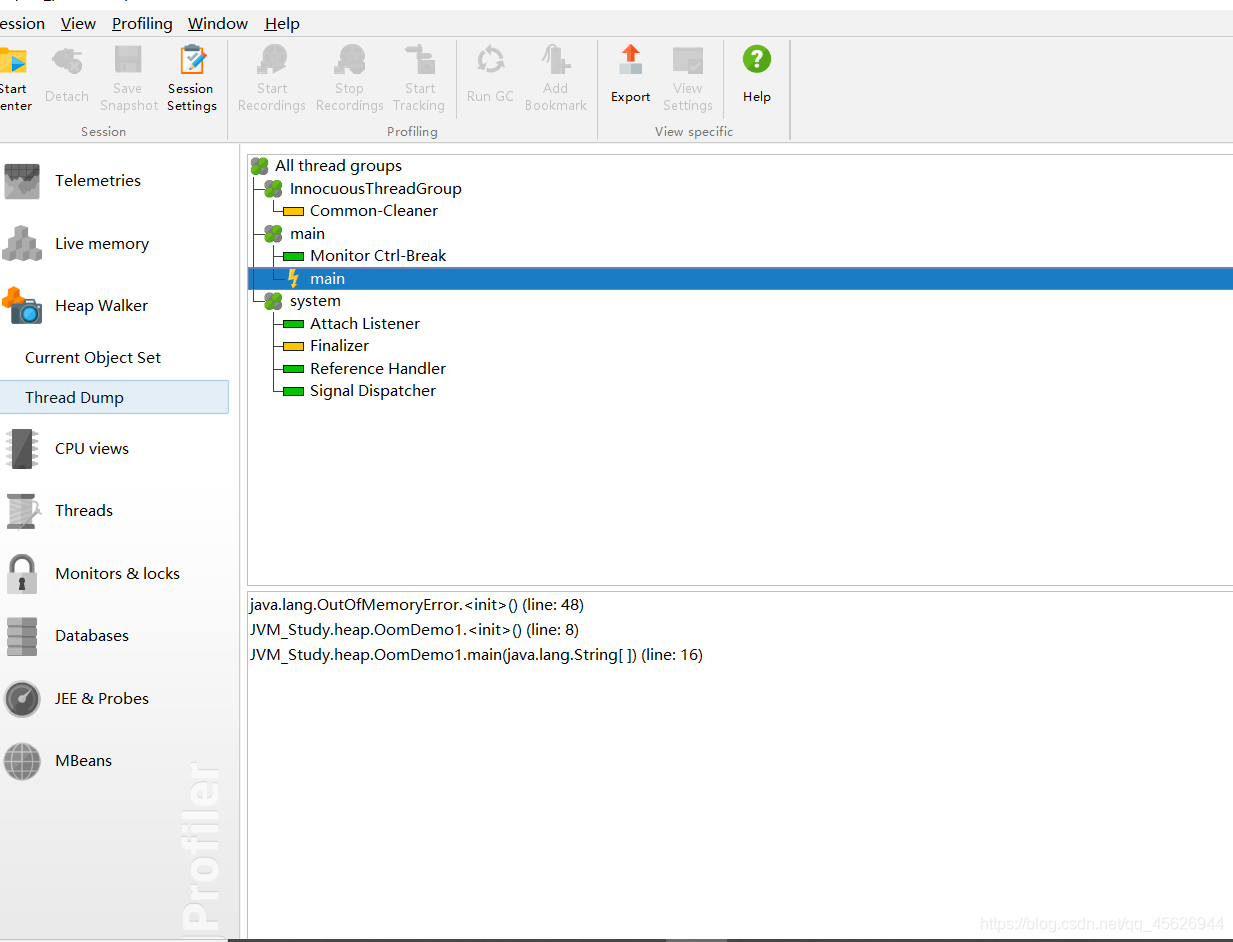
Task: Select the Monitor Ctrl-Break thread
Action: pos(378,256)
